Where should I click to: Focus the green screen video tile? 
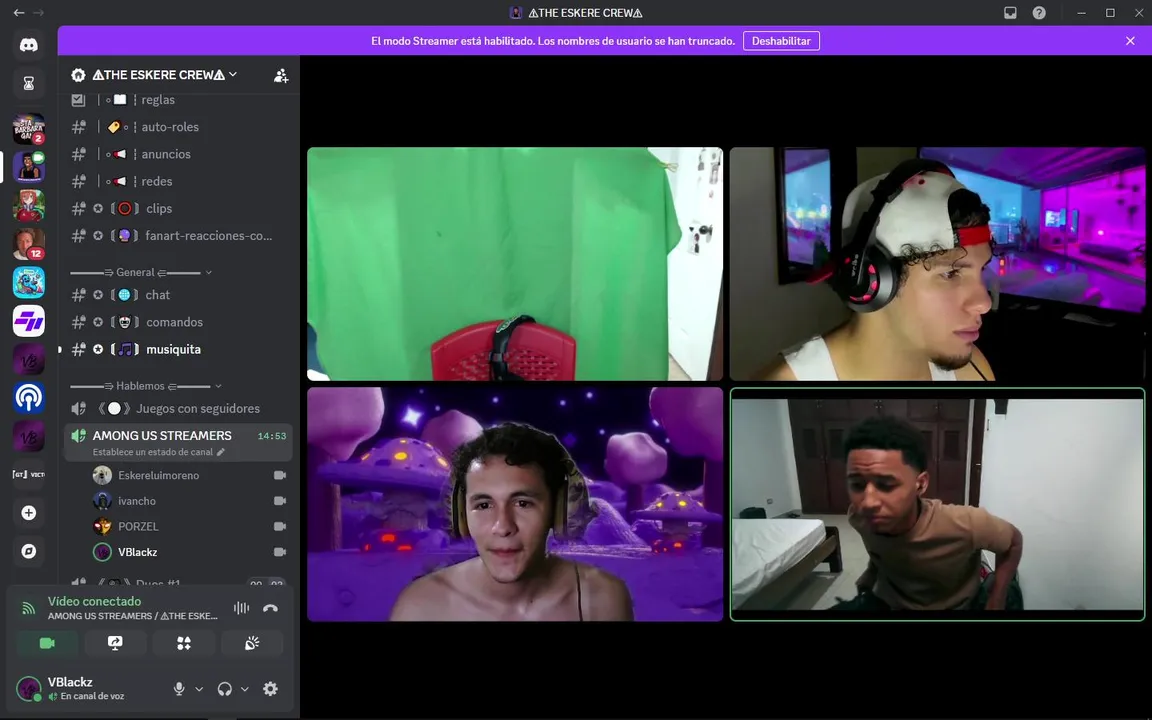click(x=515, y=264)
